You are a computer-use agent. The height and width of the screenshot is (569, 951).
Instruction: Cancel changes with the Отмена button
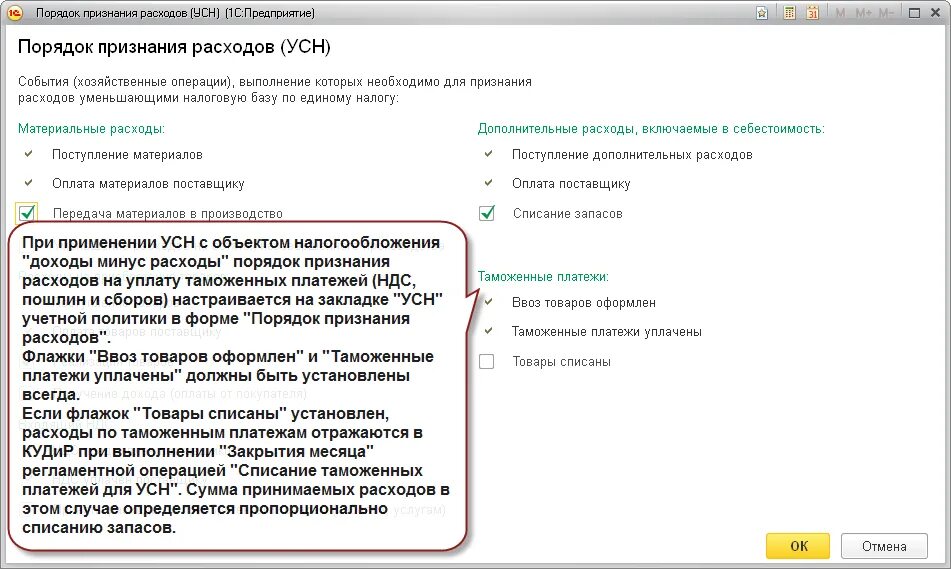click(884, 546)
